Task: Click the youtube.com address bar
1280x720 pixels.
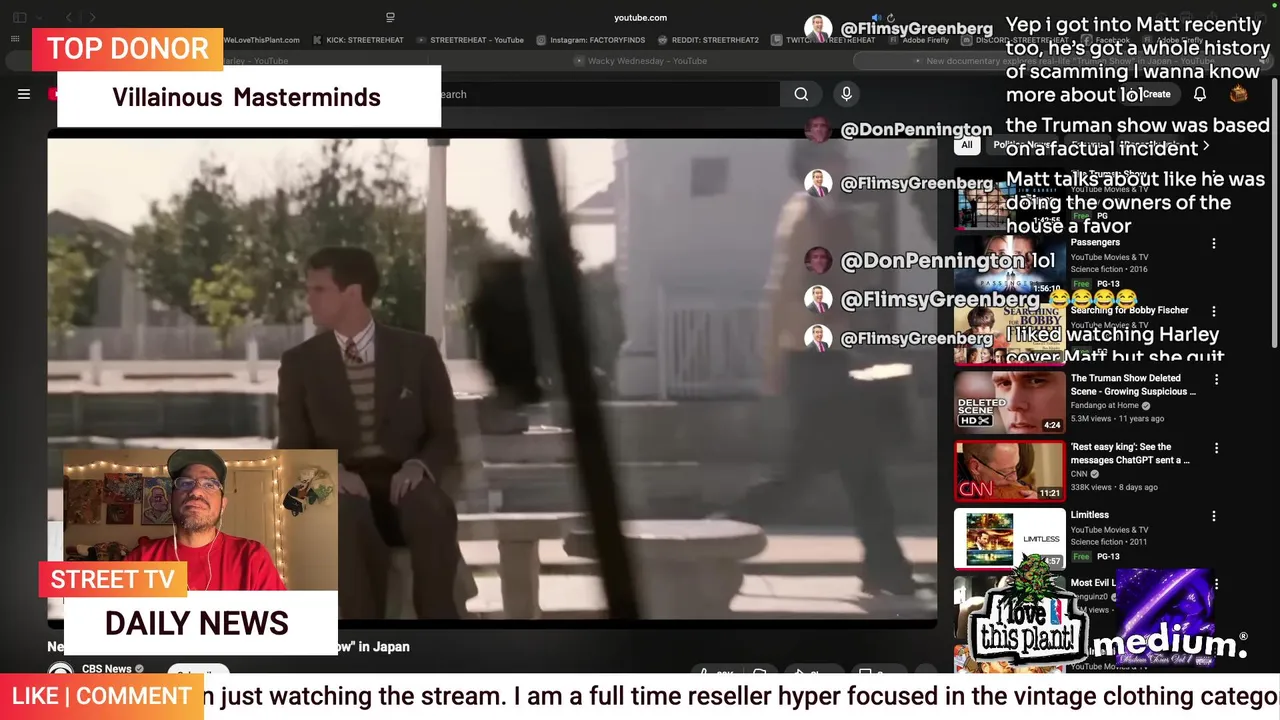Action: 640,17
